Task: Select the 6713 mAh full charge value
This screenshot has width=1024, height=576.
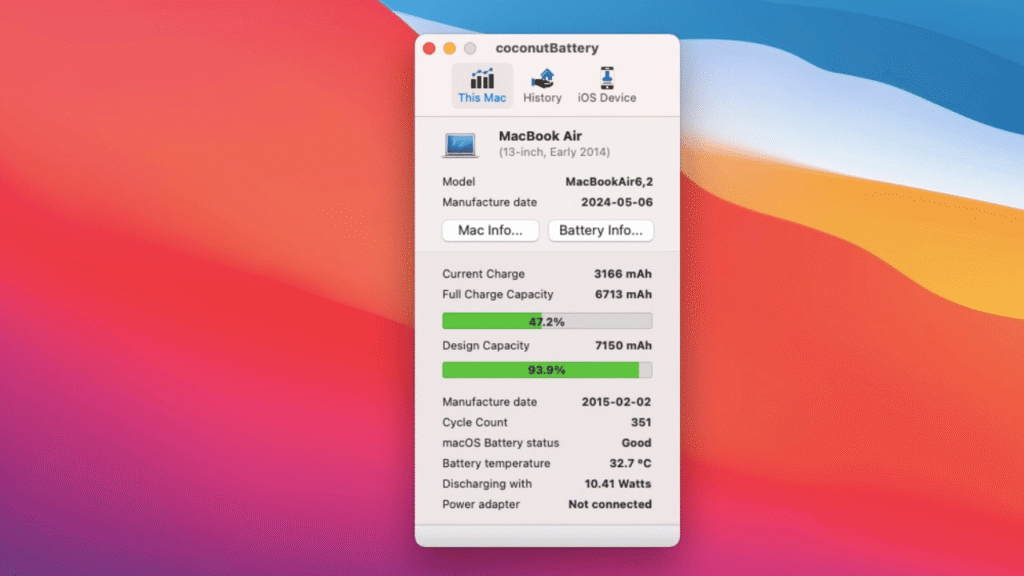Action: click(623, 295)
